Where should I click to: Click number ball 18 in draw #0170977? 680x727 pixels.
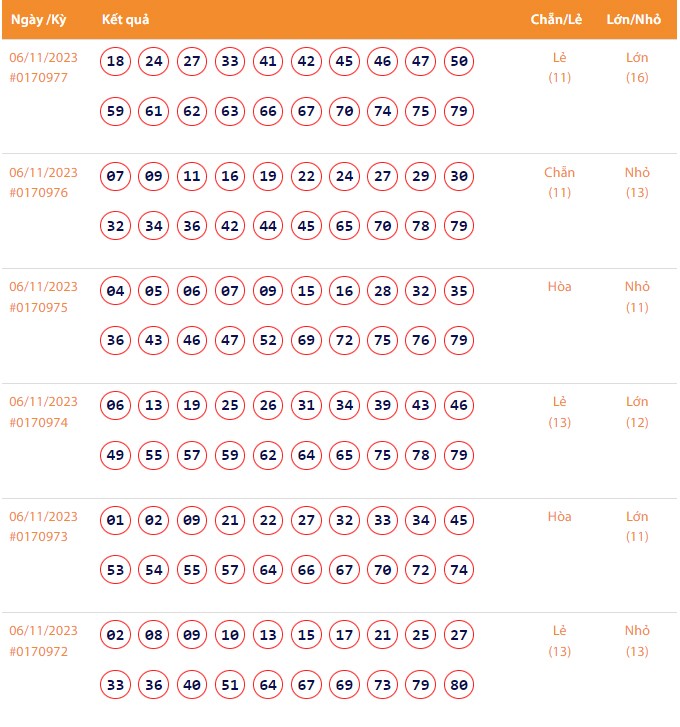click(x=116, y=62)
